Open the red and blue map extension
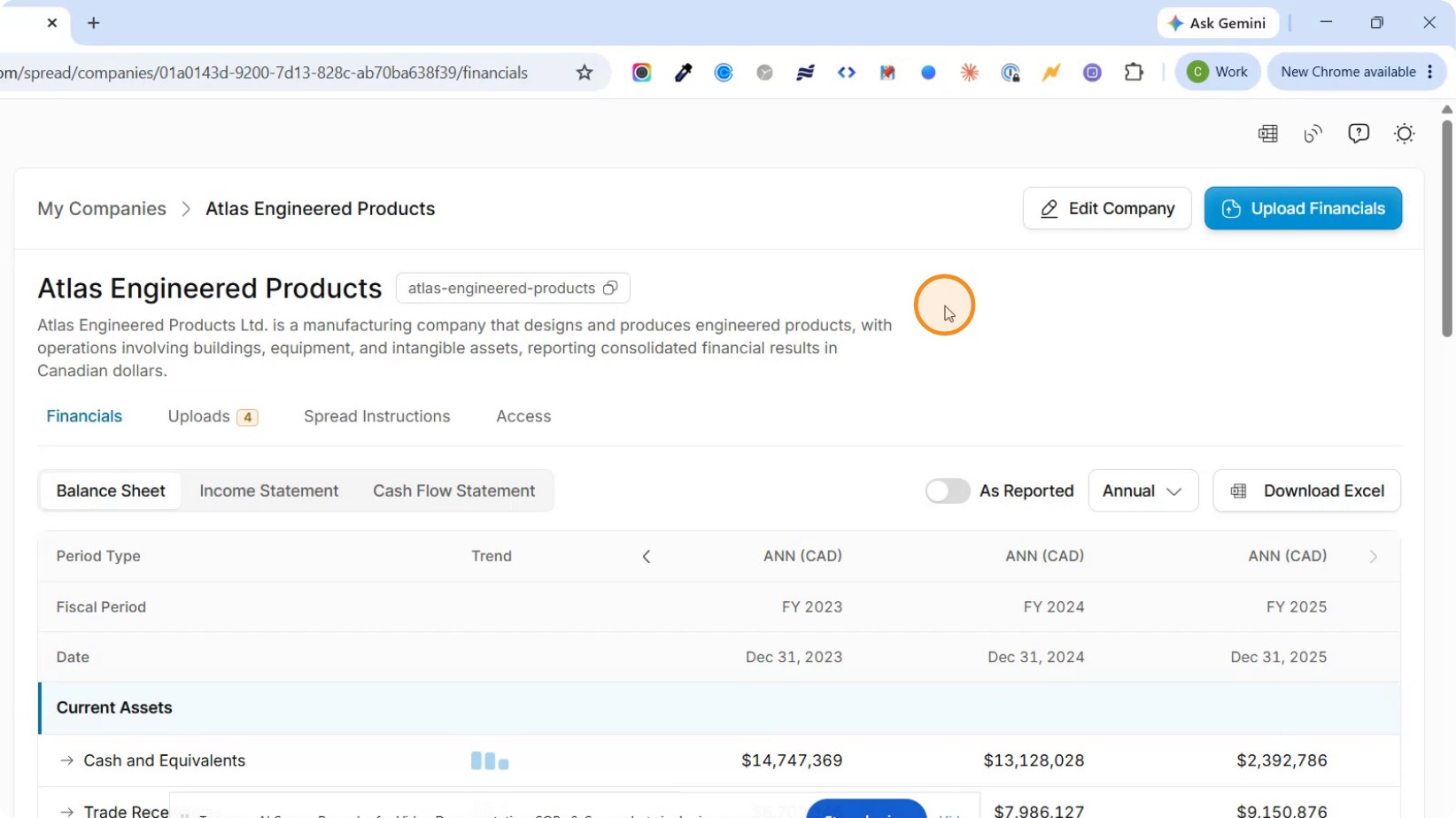 click(887, 73)
